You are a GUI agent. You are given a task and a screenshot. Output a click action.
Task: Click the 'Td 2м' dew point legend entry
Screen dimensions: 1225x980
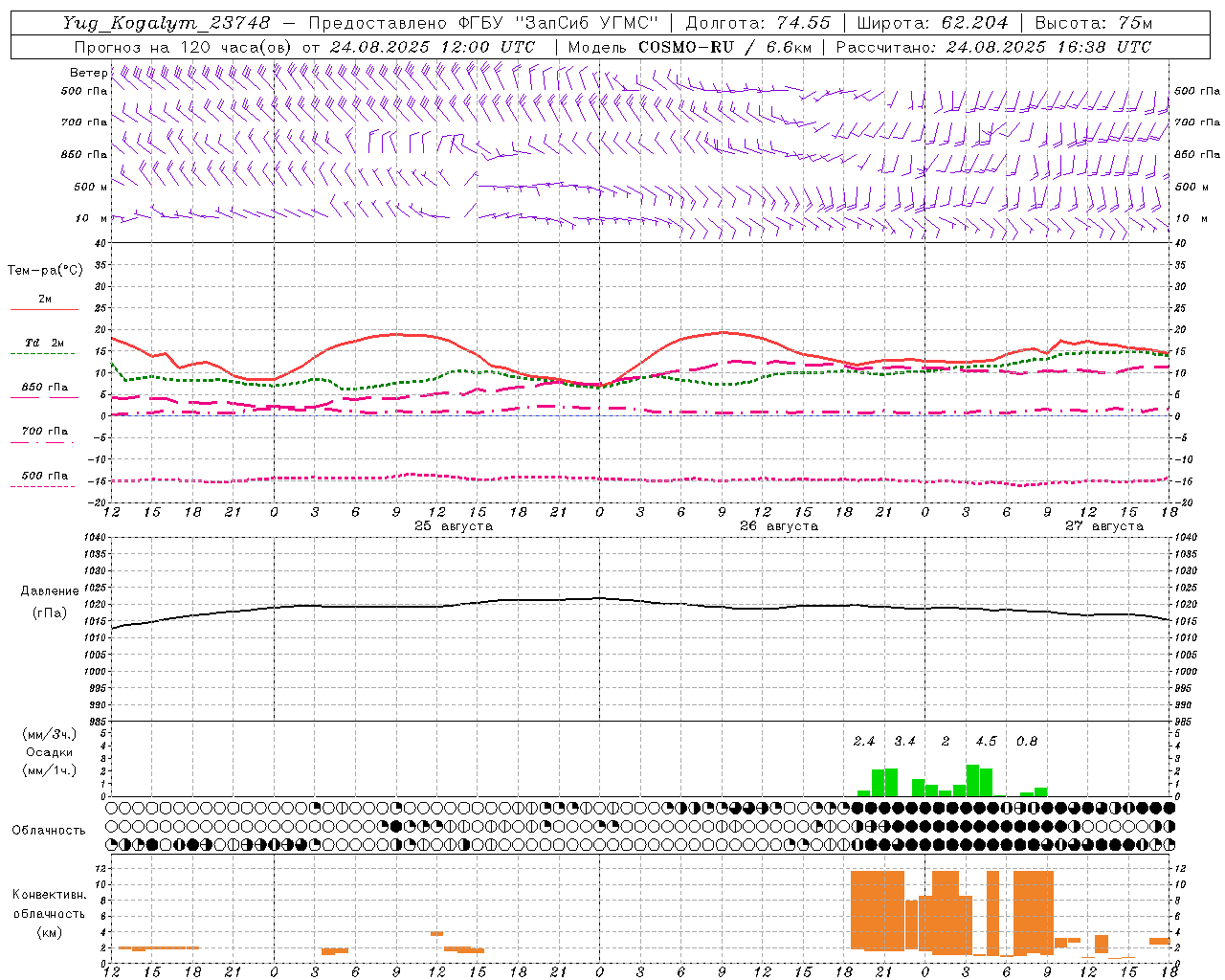coord(45,343)
